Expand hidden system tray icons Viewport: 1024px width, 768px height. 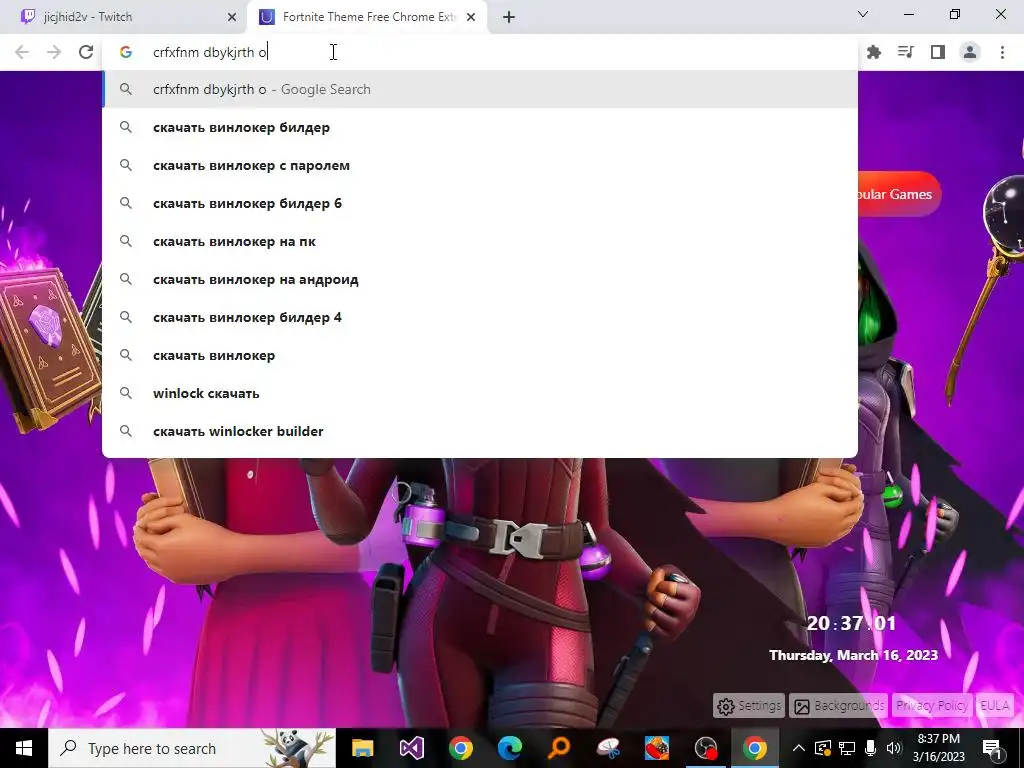point(799,748)
